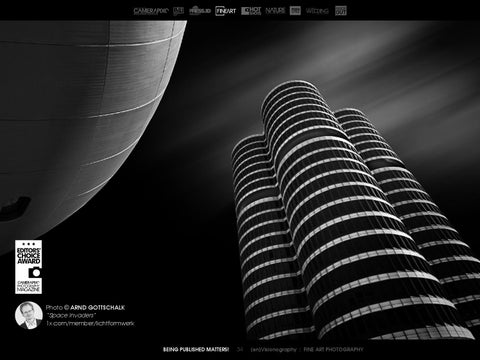This screenshot has width=480, height=360.
Task: Open the Camerapixo logo in top navigation
Action: click(151, 11)
